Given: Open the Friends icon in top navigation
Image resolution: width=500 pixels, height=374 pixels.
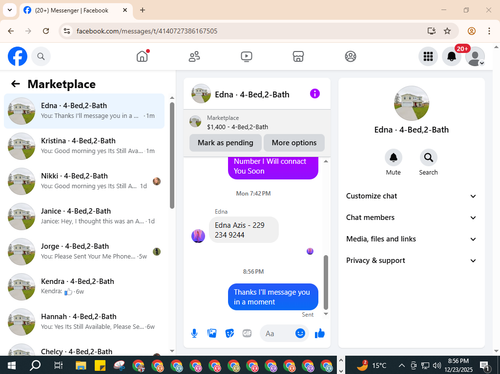Looking at the screenshot, I should coord(194,56).
